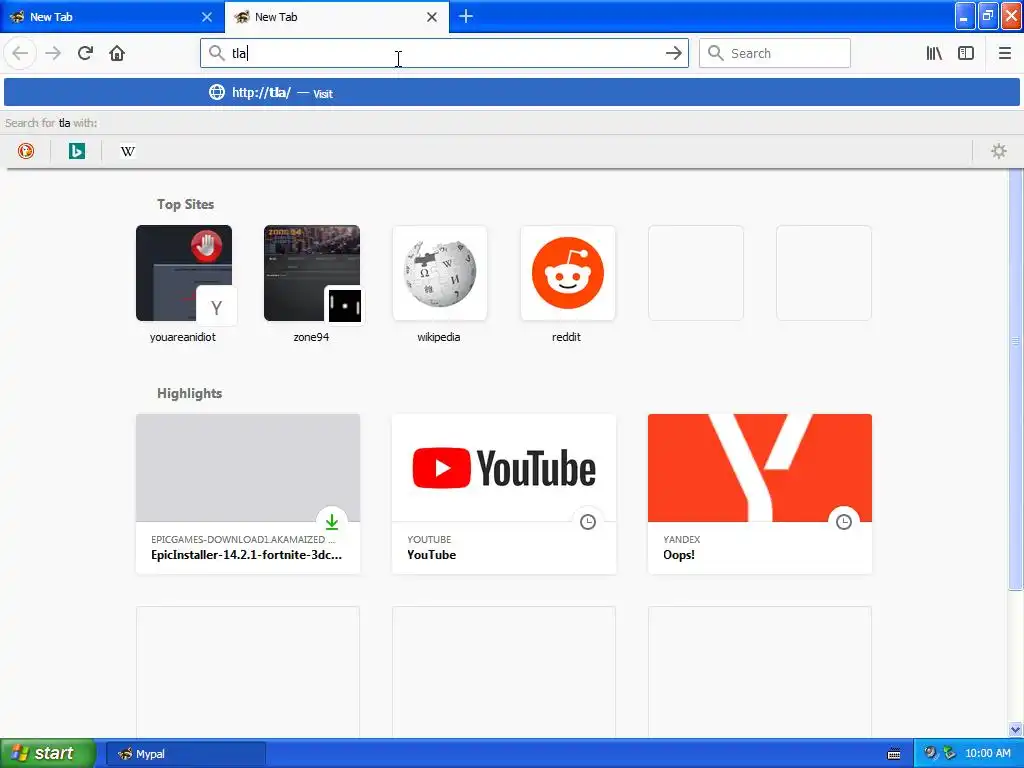Click the green download icon on the EpicInstaller card
The height and width of the screenshot is (768, 1024).
pos(332,522)
